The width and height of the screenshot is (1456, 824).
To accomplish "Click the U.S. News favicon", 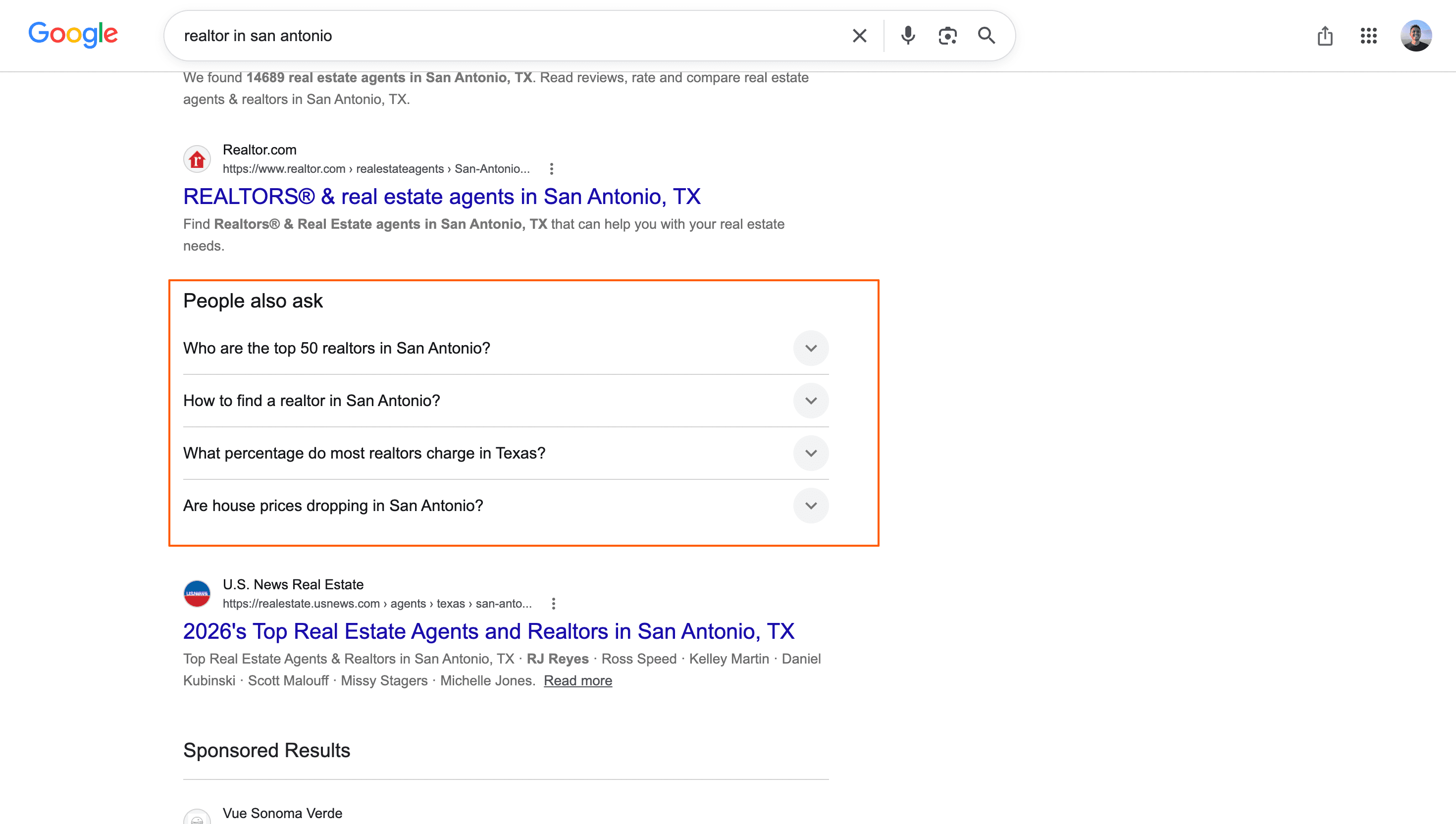I will [197, 594].
